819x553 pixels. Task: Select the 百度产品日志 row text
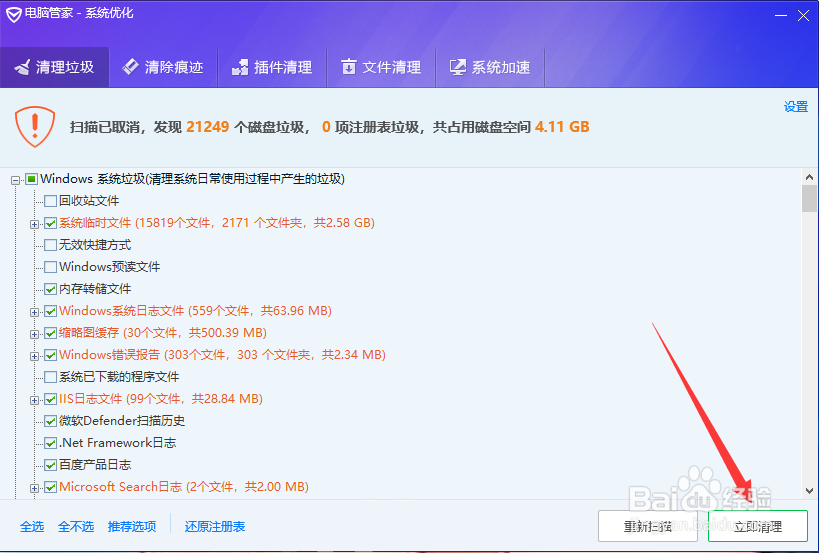tap(95, 465)
